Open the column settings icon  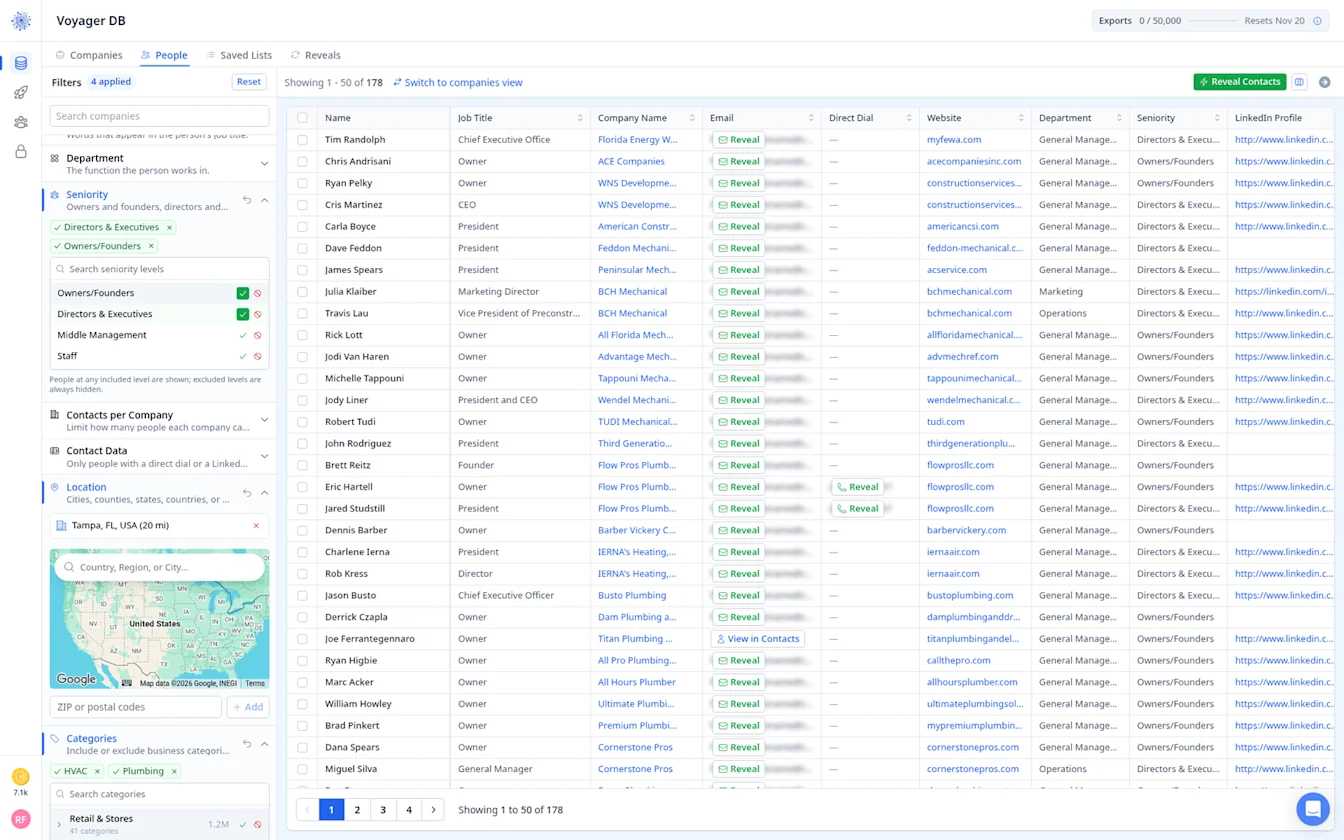coord(1299,82)
